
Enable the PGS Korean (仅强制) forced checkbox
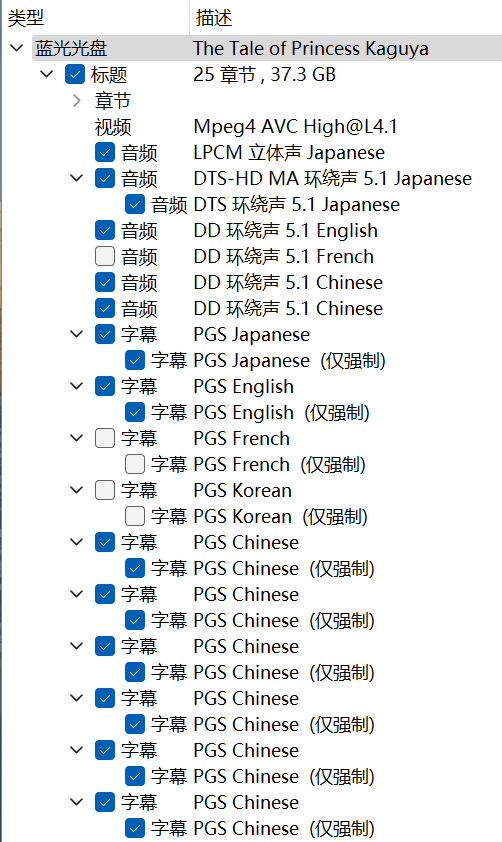tap(135, 516)
